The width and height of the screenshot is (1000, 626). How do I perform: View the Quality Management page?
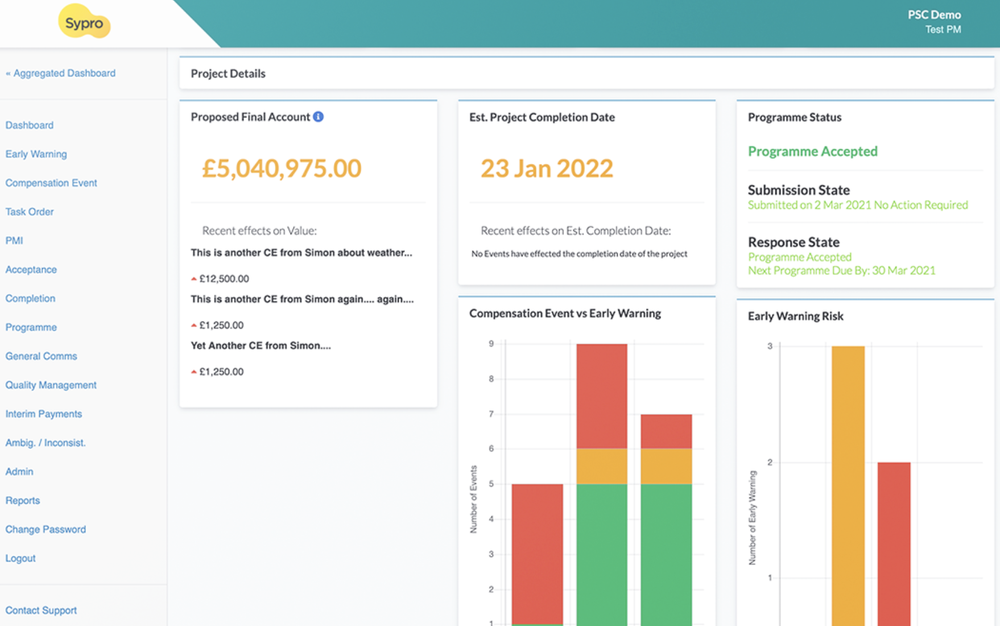51,385
